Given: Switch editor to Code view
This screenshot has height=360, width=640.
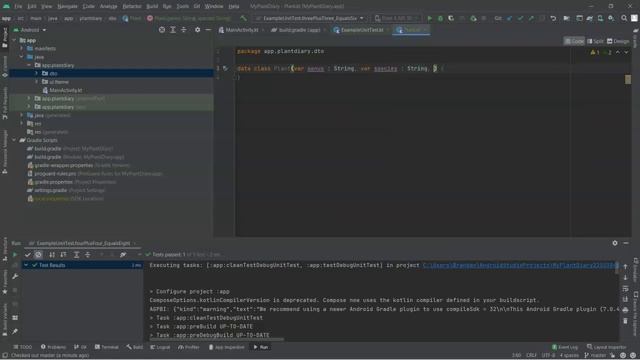Looking at the screenshot, I should [x=574, y=41].
